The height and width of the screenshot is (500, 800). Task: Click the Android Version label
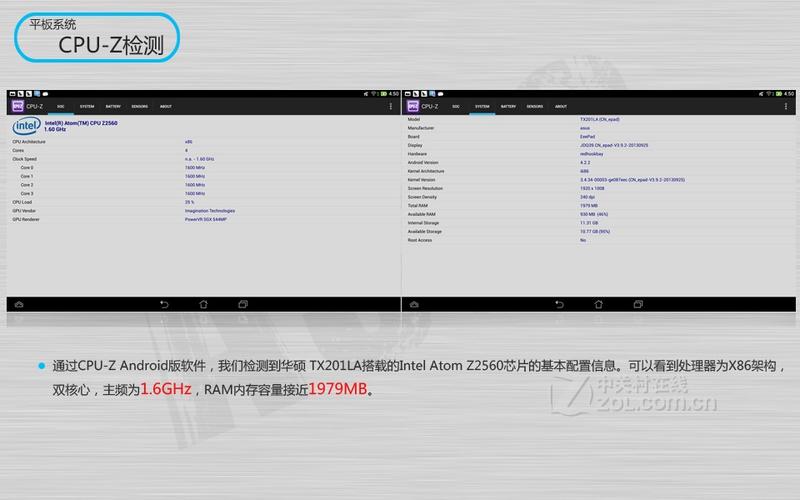[x=423, y=163]
